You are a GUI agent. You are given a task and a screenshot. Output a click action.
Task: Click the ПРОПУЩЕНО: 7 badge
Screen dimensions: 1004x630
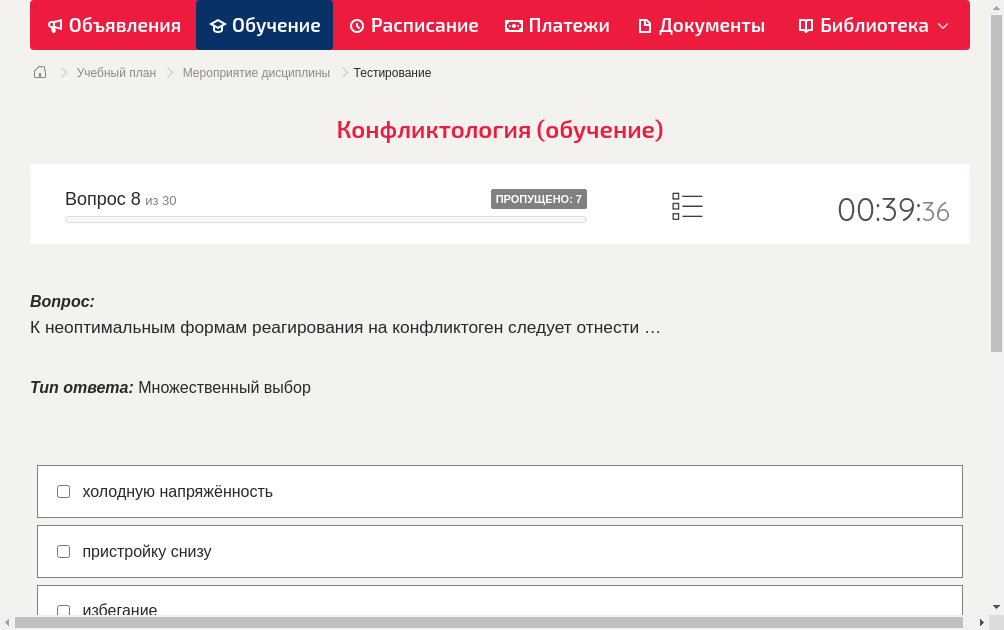[539, 198]
